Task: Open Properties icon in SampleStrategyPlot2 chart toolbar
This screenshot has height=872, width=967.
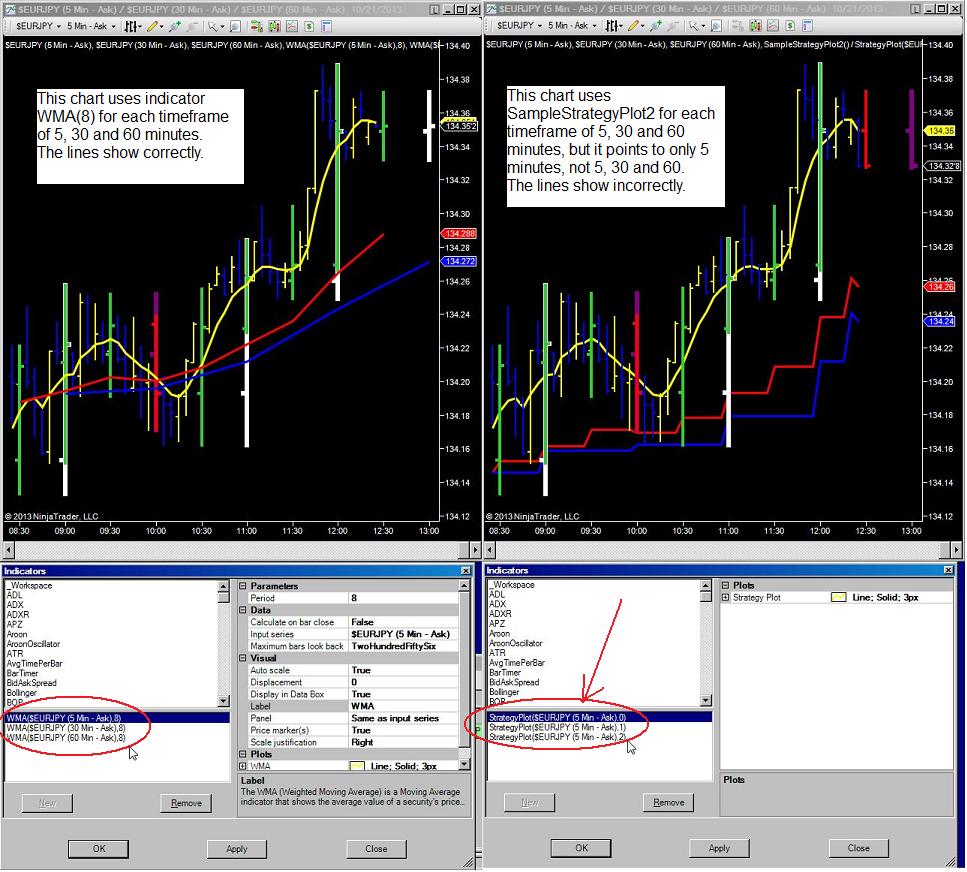Action: tap(807, 26)
